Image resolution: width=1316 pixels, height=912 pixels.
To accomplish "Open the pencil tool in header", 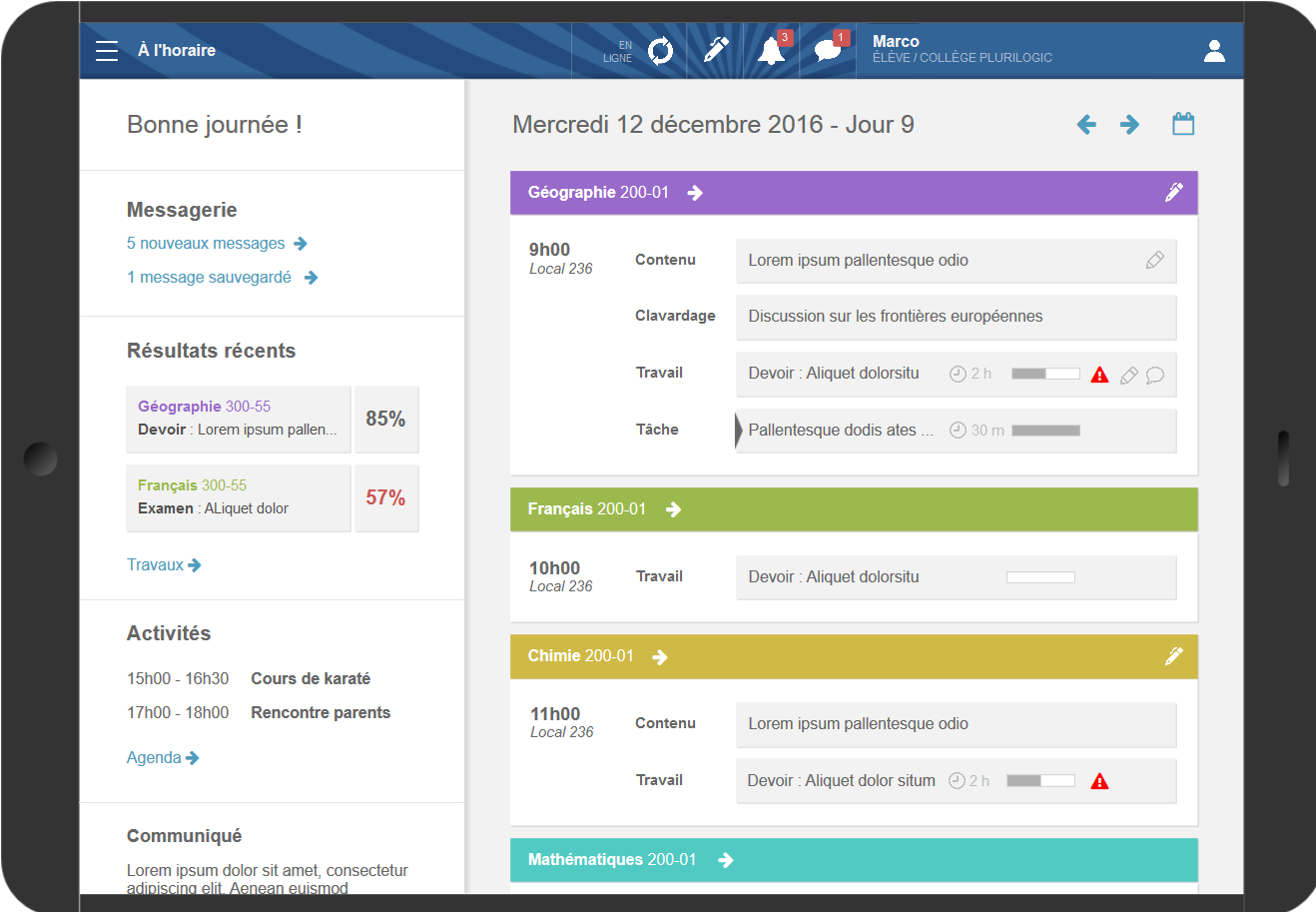I will pos(716,50).
